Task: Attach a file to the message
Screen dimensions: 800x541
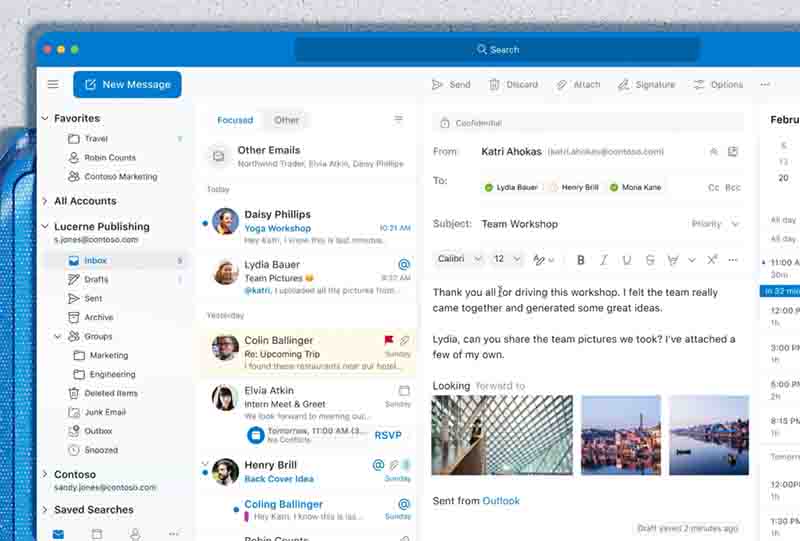Action: (578, 84)
